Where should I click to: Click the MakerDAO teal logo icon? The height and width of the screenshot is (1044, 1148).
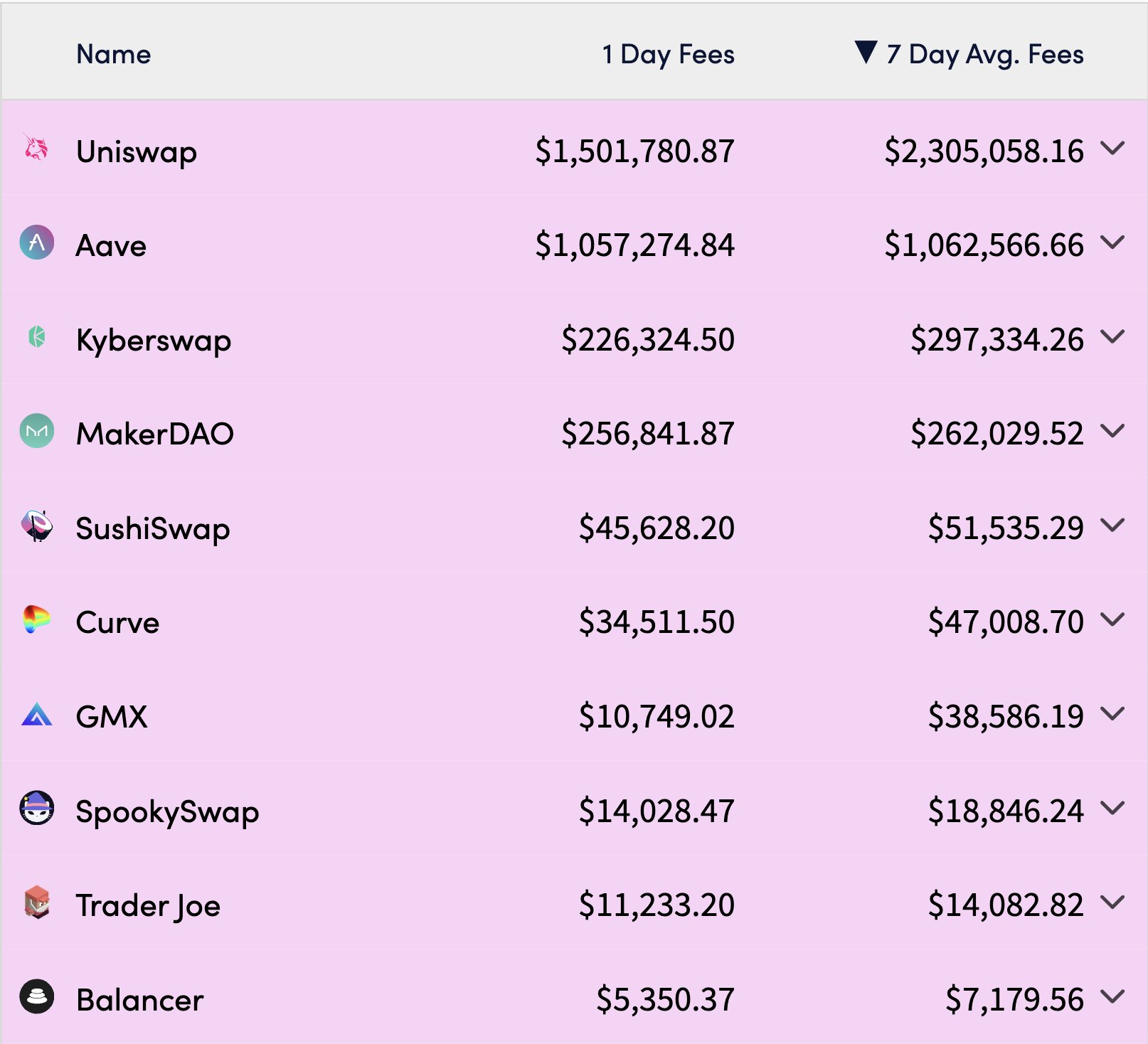(x=37, y=431)
